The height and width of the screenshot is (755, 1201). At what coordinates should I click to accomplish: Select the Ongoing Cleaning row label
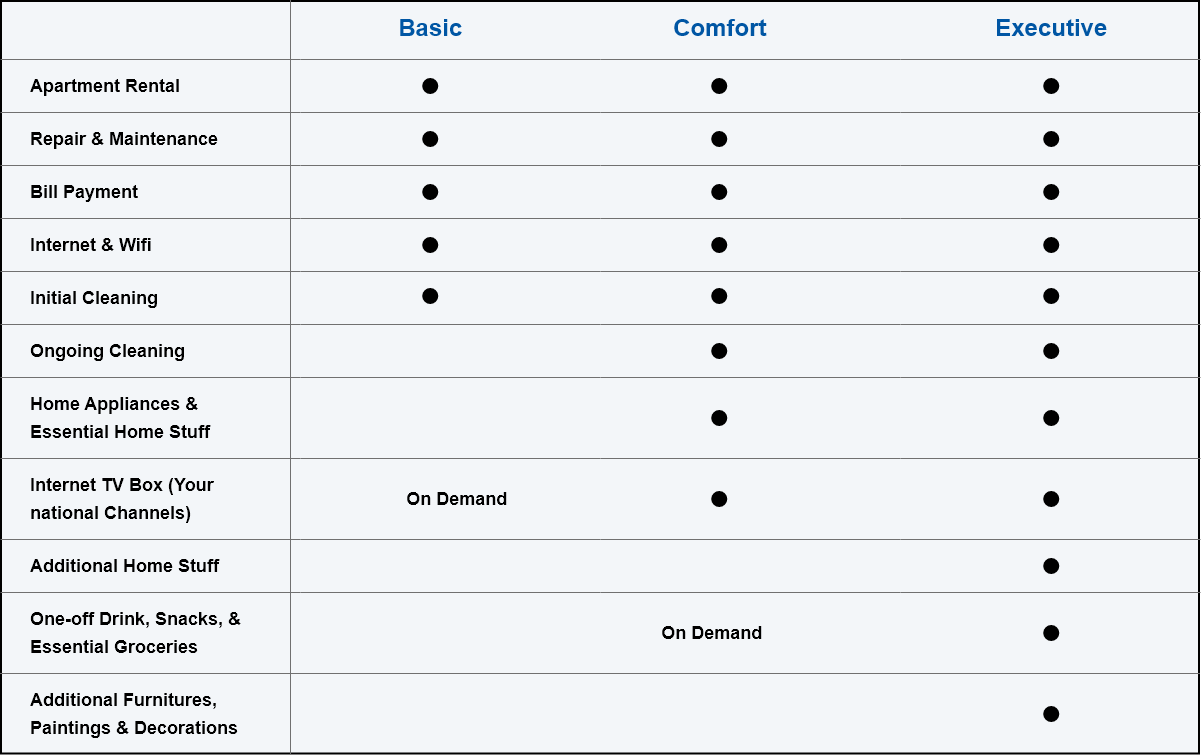(108, 351)
